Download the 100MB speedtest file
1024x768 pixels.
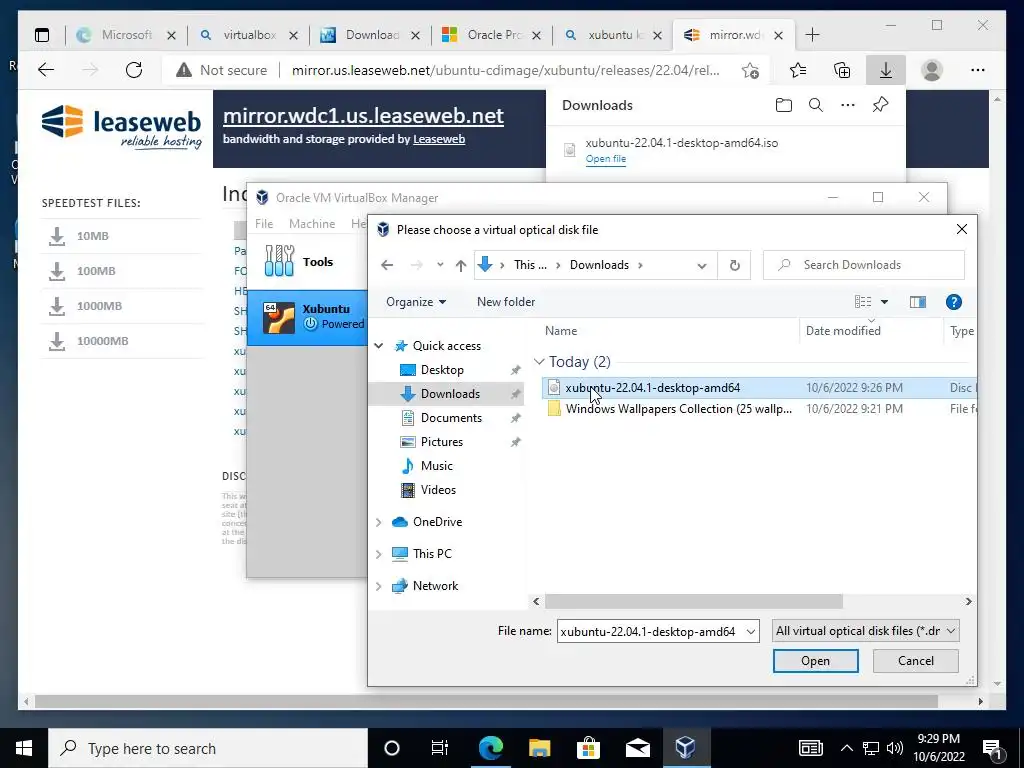pos(95,271)
